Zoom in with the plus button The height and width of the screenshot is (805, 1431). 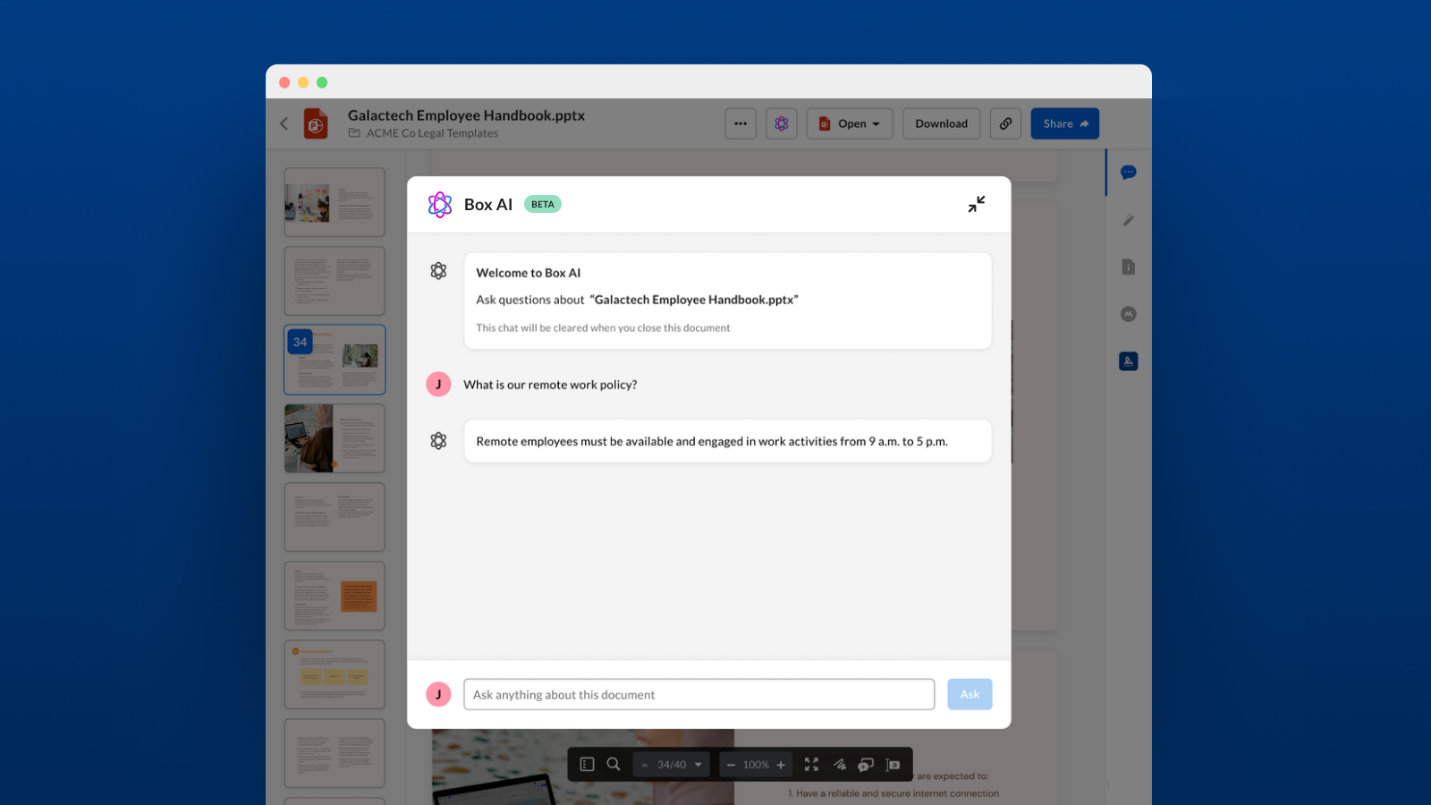[x=781, y=765]
